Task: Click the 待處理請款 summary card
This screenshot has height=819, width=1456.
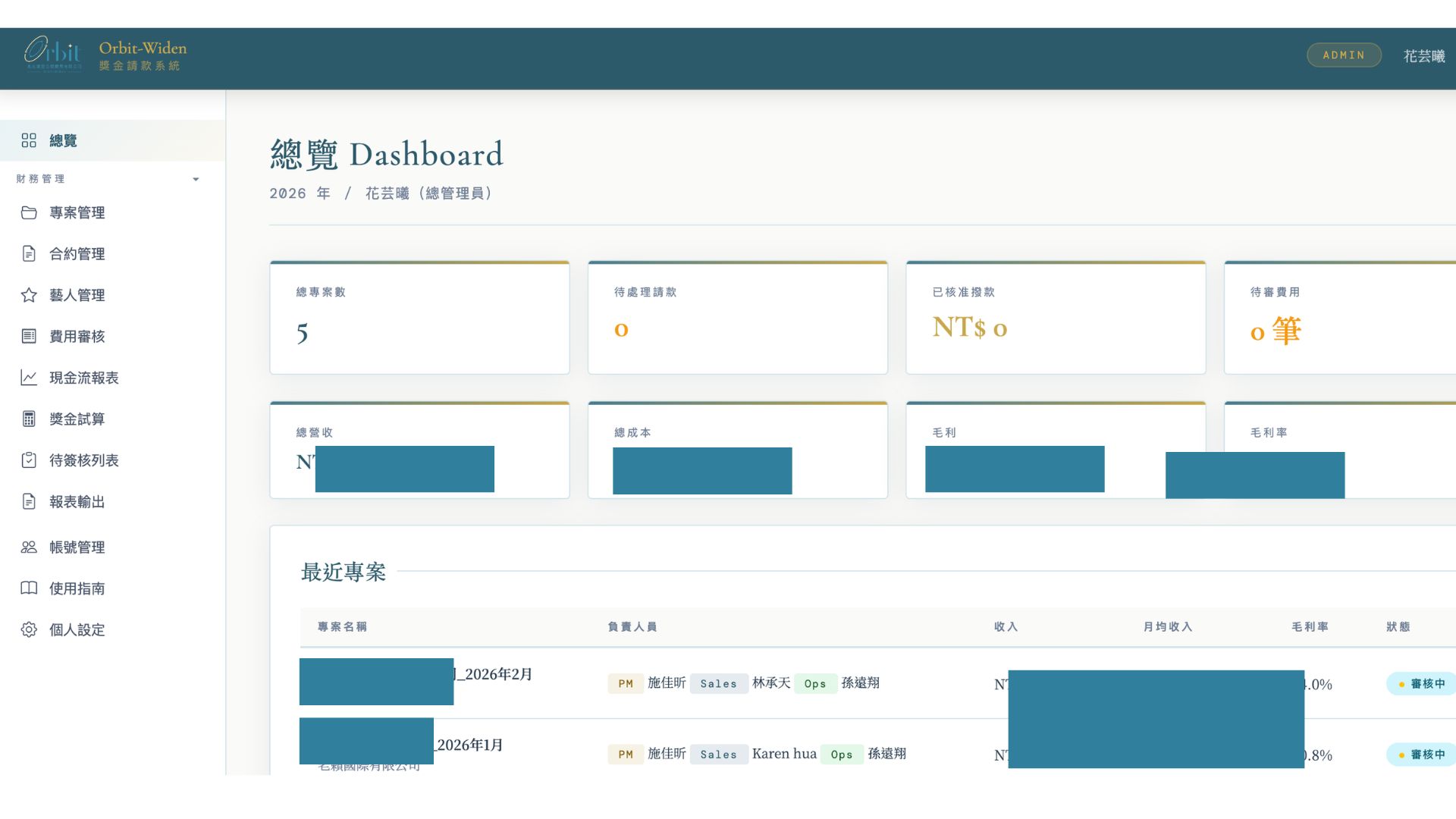Action: click(x=737, y=316)
